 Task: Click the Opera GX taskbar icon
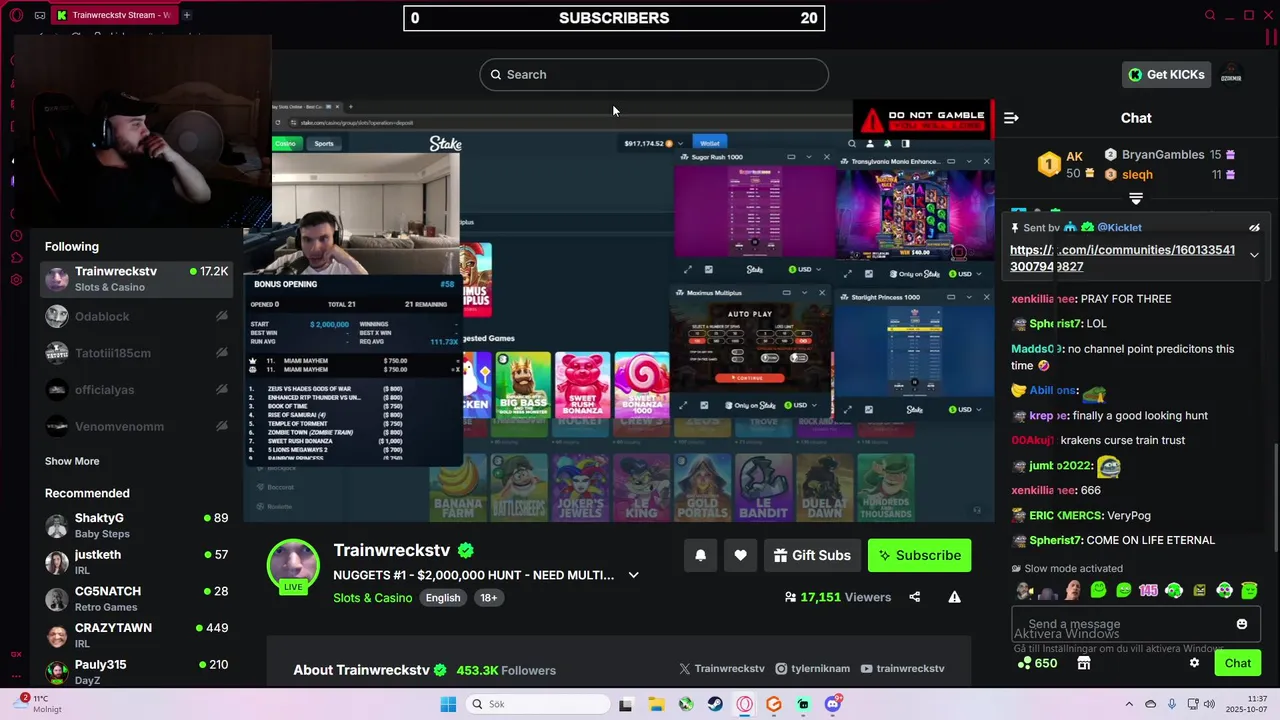745,704
